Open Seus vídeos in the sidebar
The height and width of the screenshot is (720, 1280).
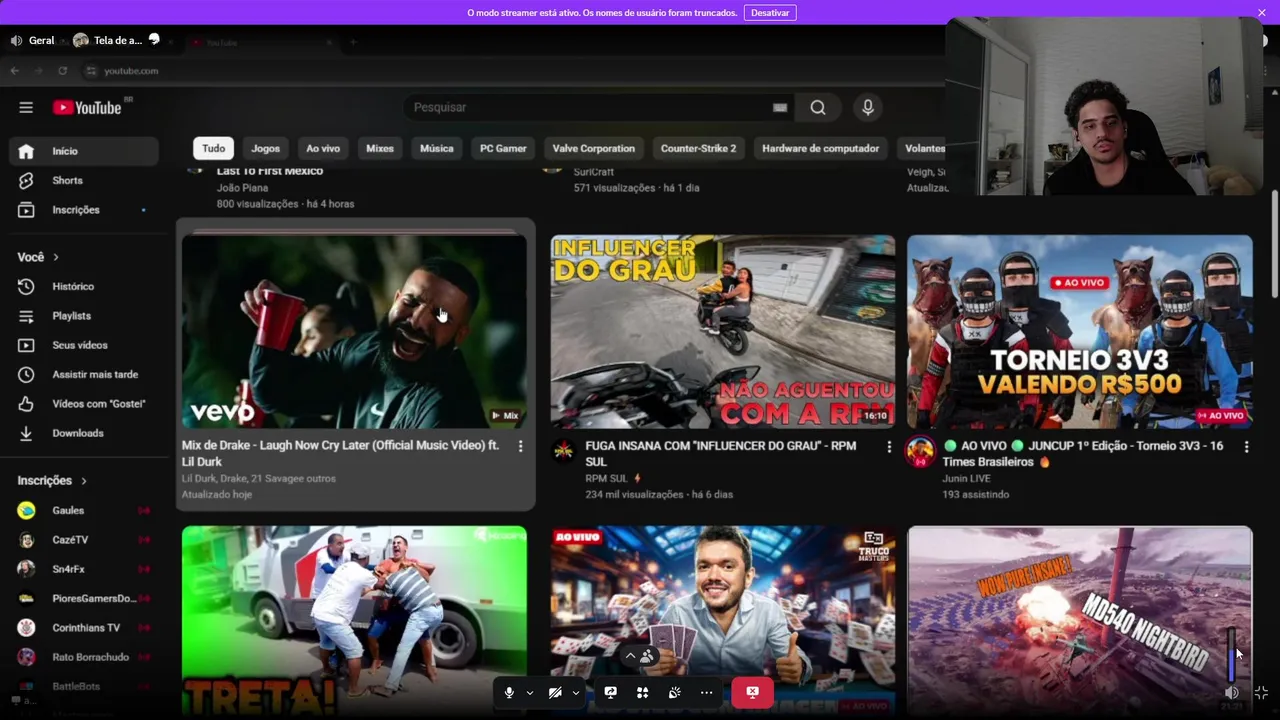point(84,345)
